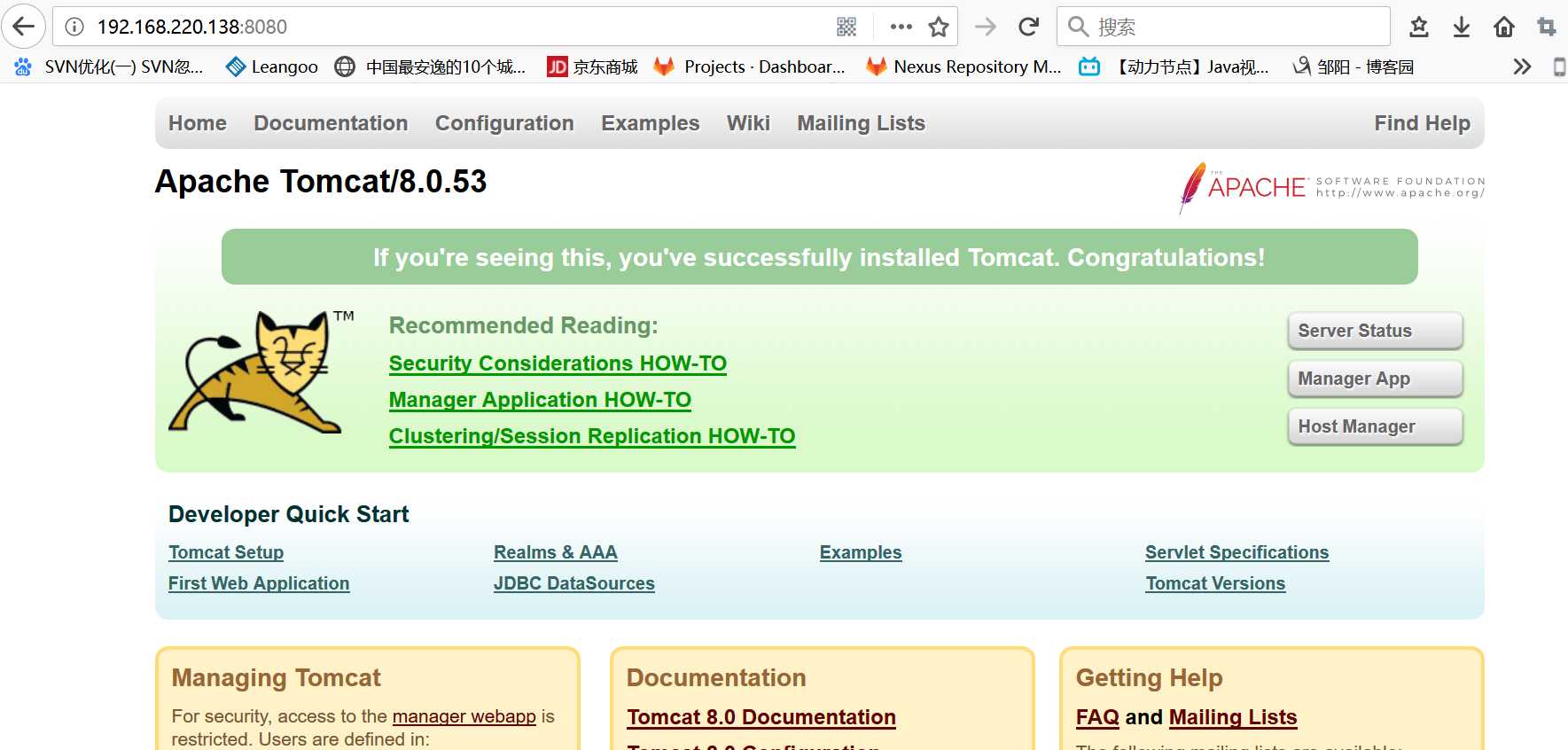Reload the page with the refresh icon
The height and width of the screenshot is (750, 1568).
(x=1029, y=27)
